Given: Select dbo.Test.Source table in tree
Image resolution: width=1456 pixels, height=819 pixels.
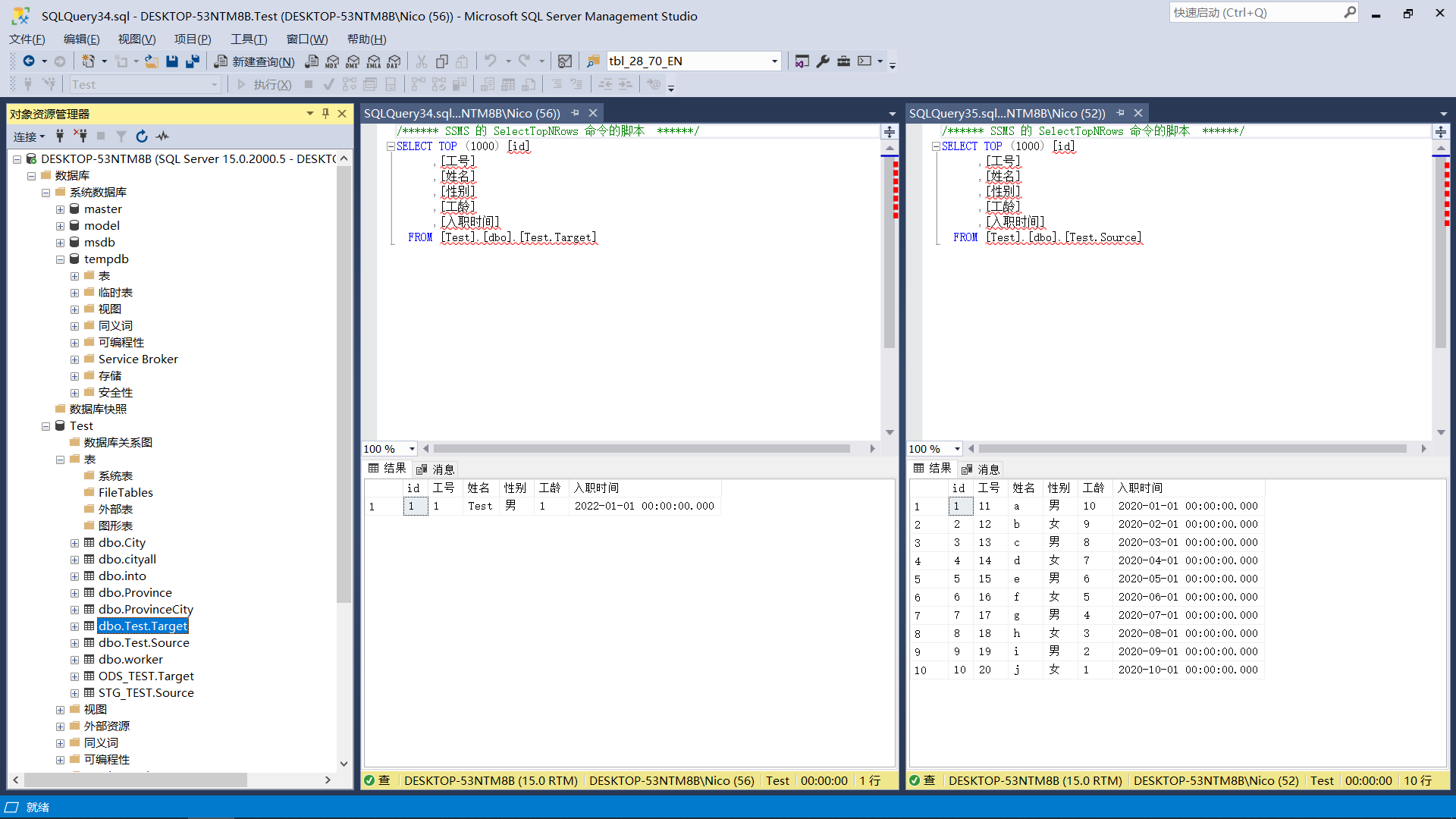Looking at the screenshot, I should (x=143, y=643).
